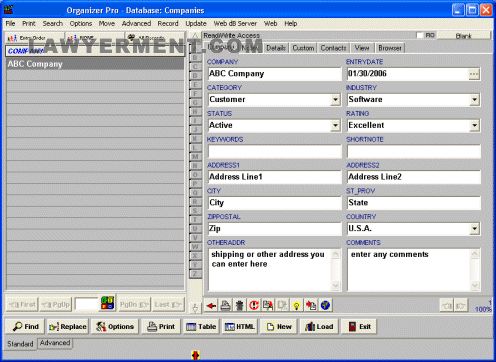This screenshot has height=362, width=496.
Task: Click the Load button
Action: pyautogui.click(x=319, y=327)
